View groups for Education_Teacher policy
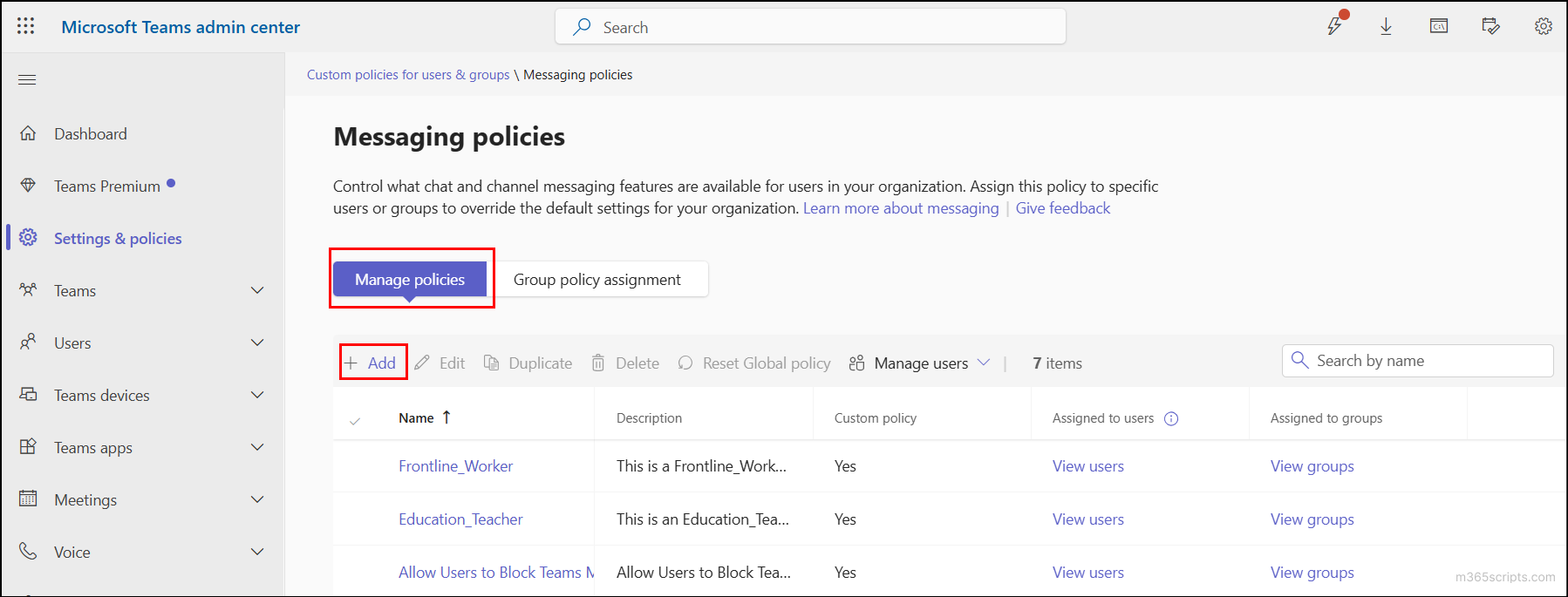Viewport: 1568px width, 597px height. [1312, 519]
